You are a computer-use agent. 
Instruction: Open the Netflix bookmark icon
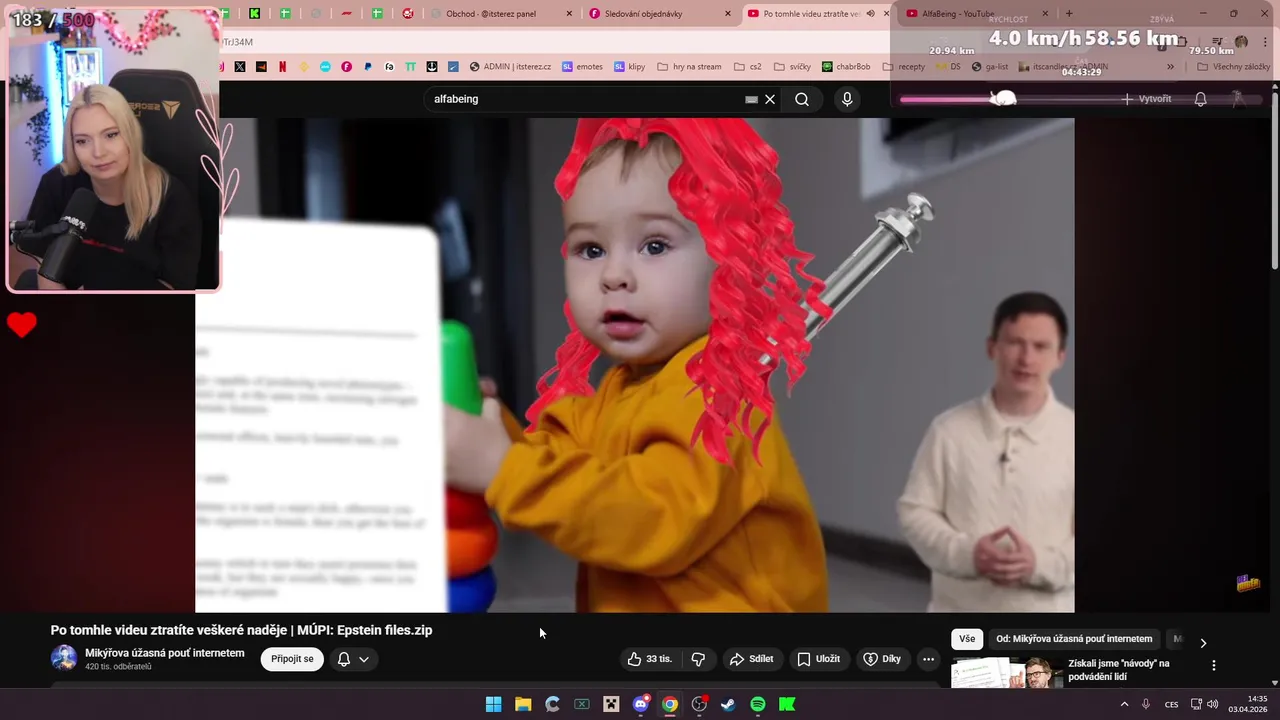pos(283,67)
